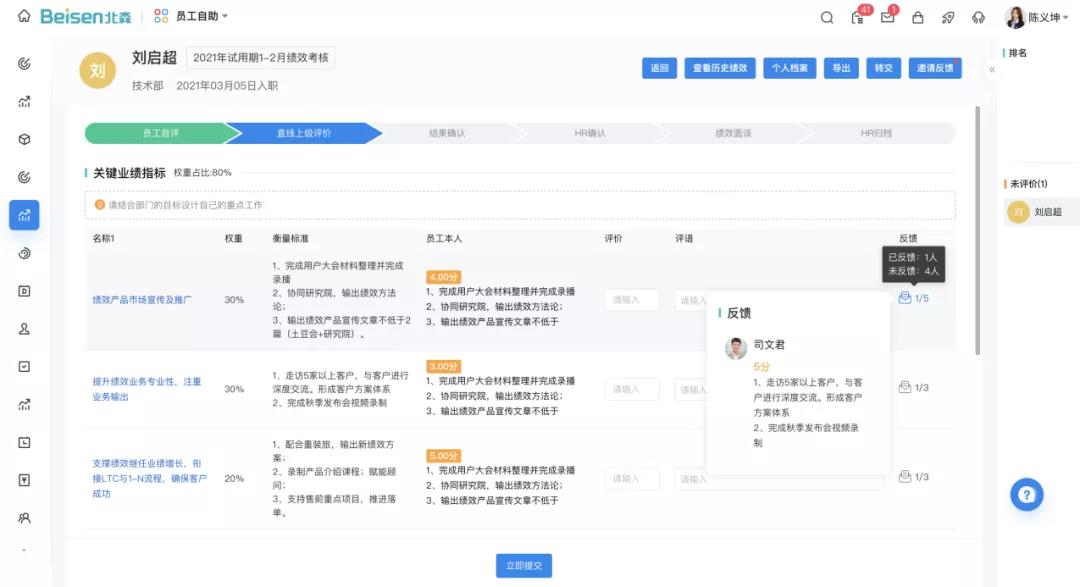1080x587 pixels.
Task: Click the 立即提交 submit button
Action: (523, 565)
